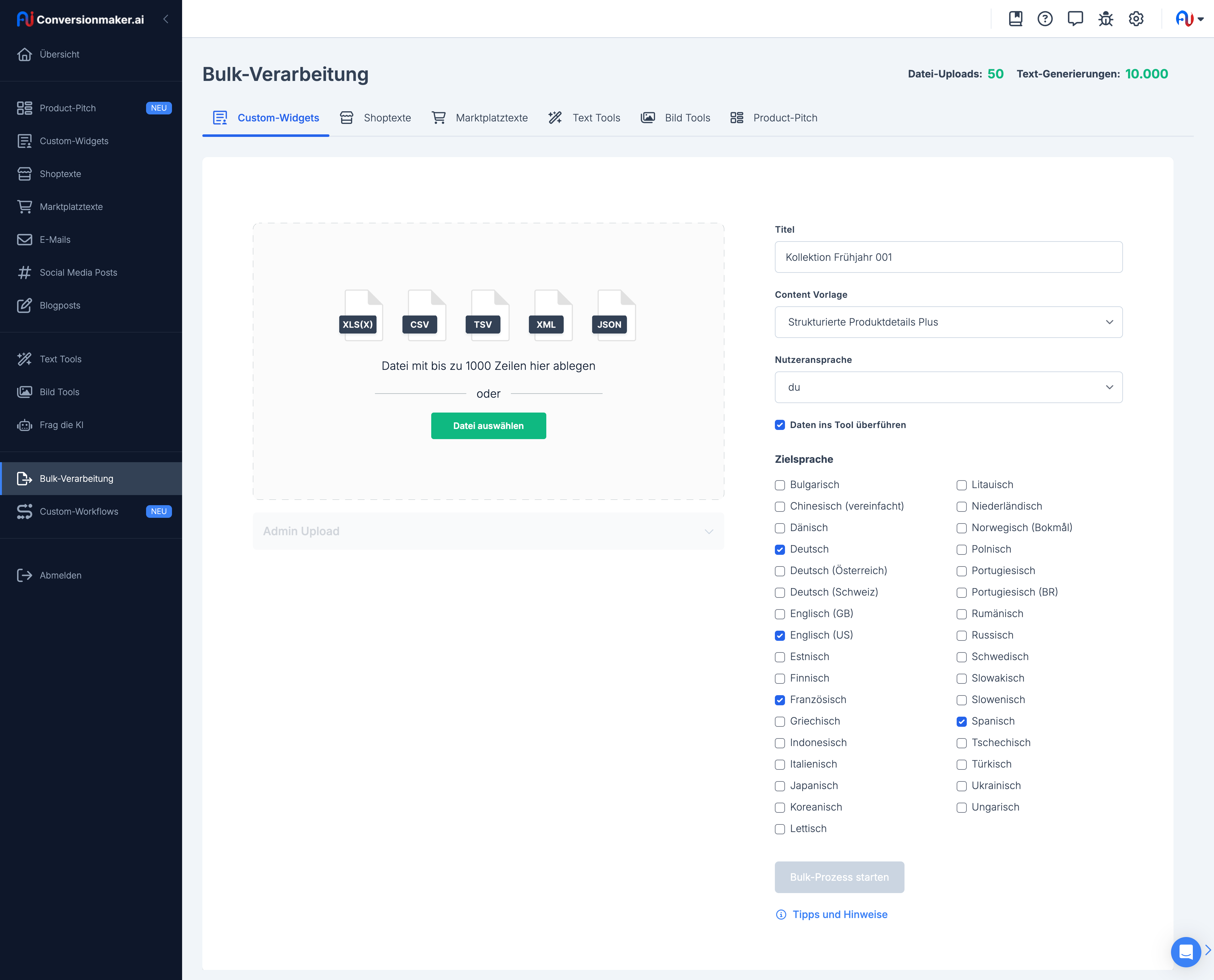Collapse the sidebar with the chevron
The width and height of the screenshot is (1214, 980).
[x=166, y=19]
